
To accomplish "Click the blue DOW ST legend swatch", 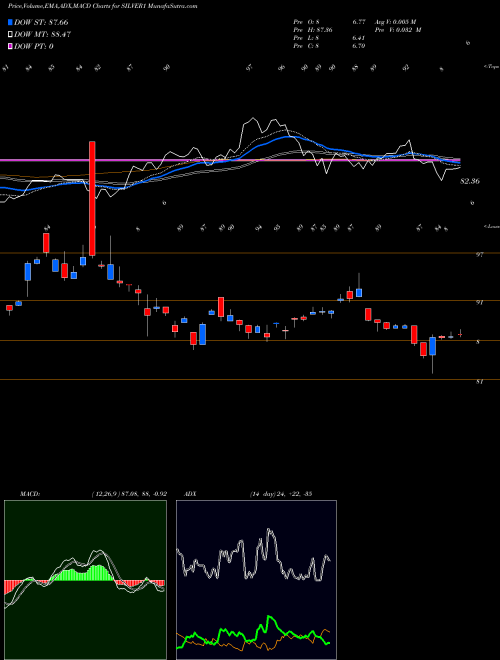I will [11, 22].
